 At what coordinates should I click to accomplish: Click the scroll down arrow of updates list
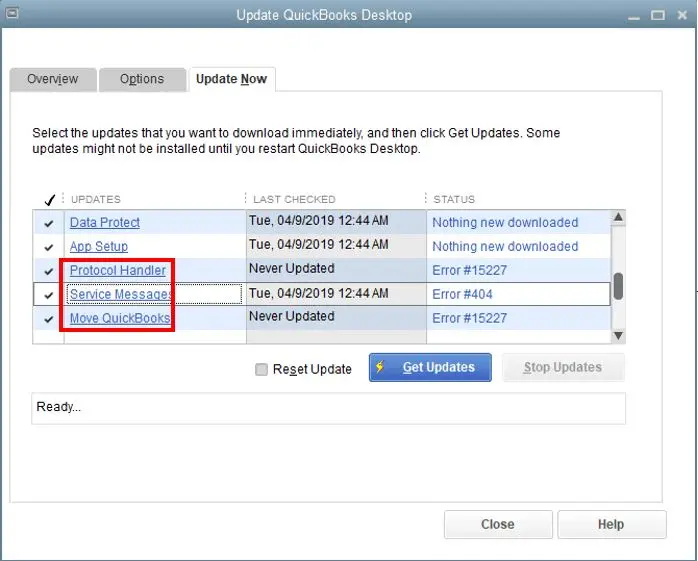tap(618, 335)
